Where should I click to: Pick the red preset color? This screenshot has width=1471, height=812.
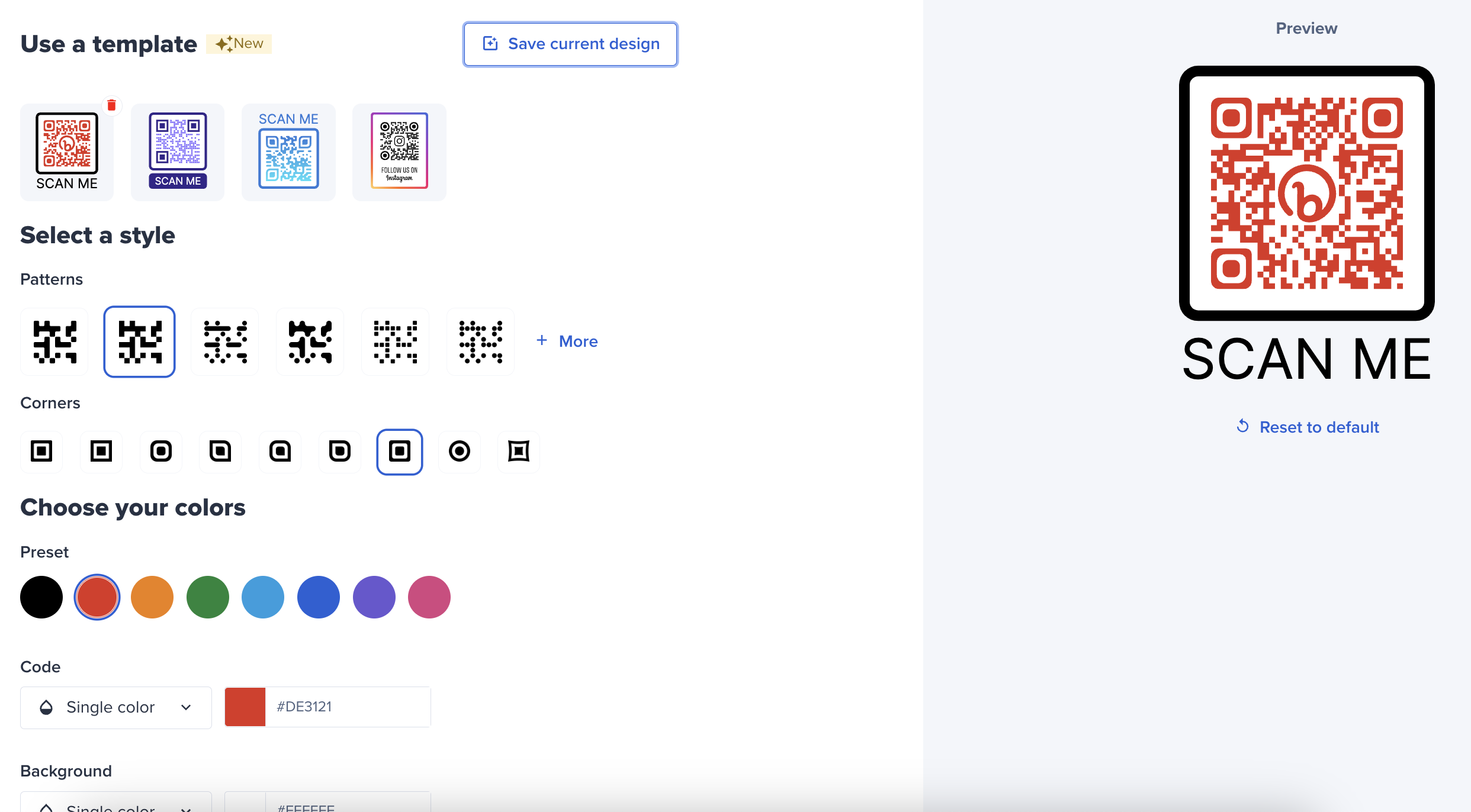(97, 597)
